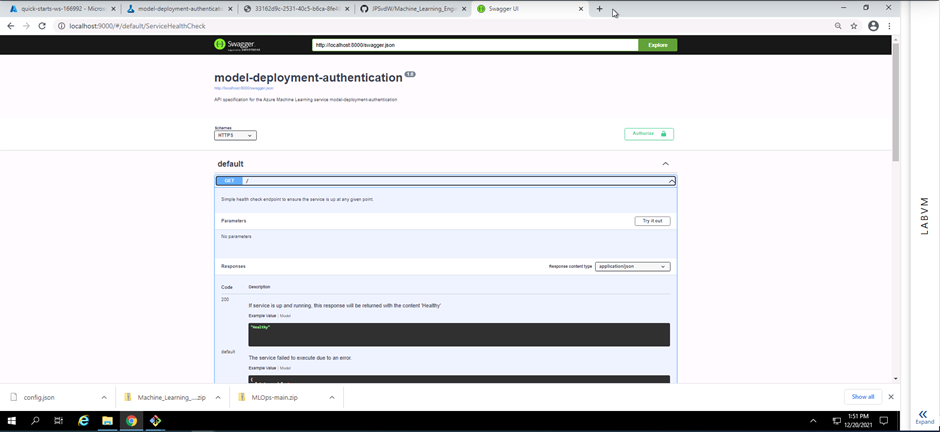Viewport: 940px width, 432px height.
Task: Select Model tab under default response
Action: (285, 368)
